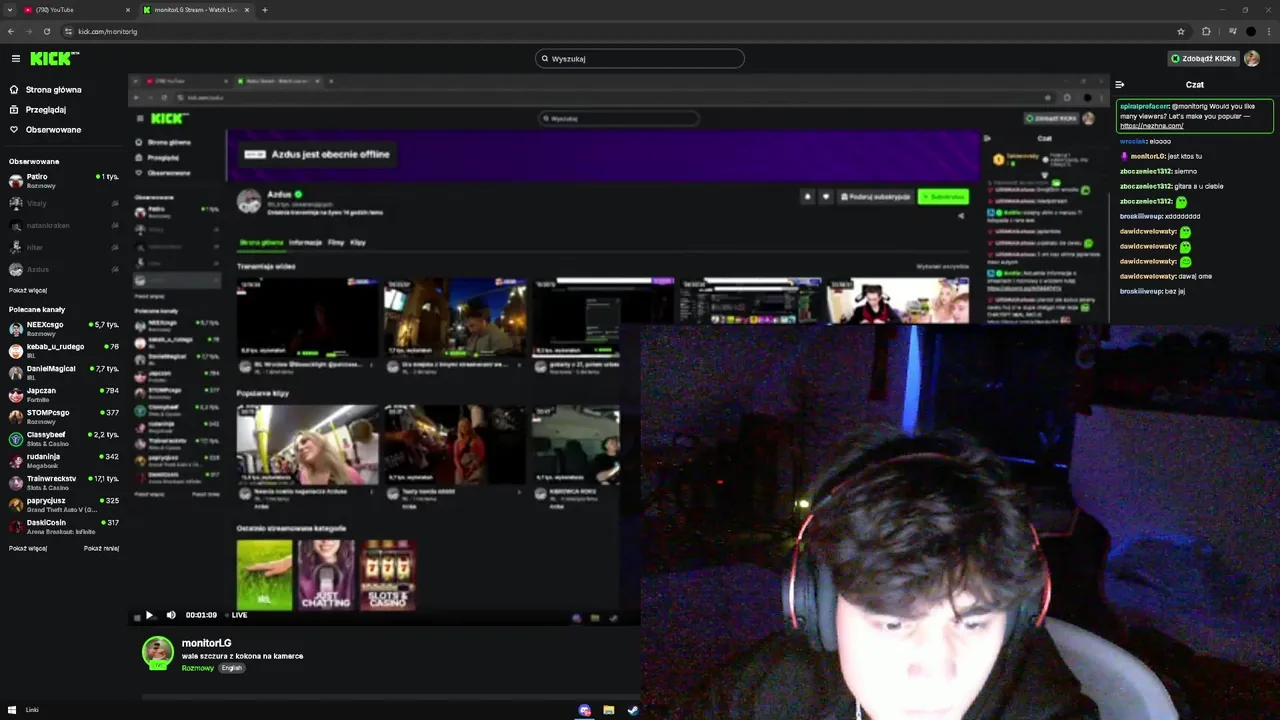Open a new browser tab
This screenshot has height=720, width=1280.
pyautogui.click(x=265, y=10)
